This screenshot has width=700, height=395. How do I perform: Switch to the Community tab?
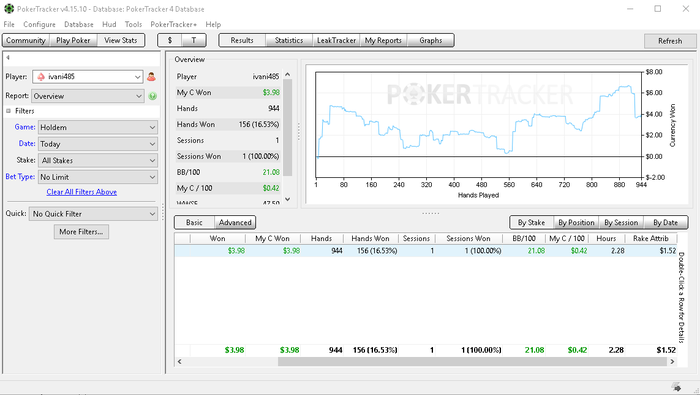[x=26, y=40]
